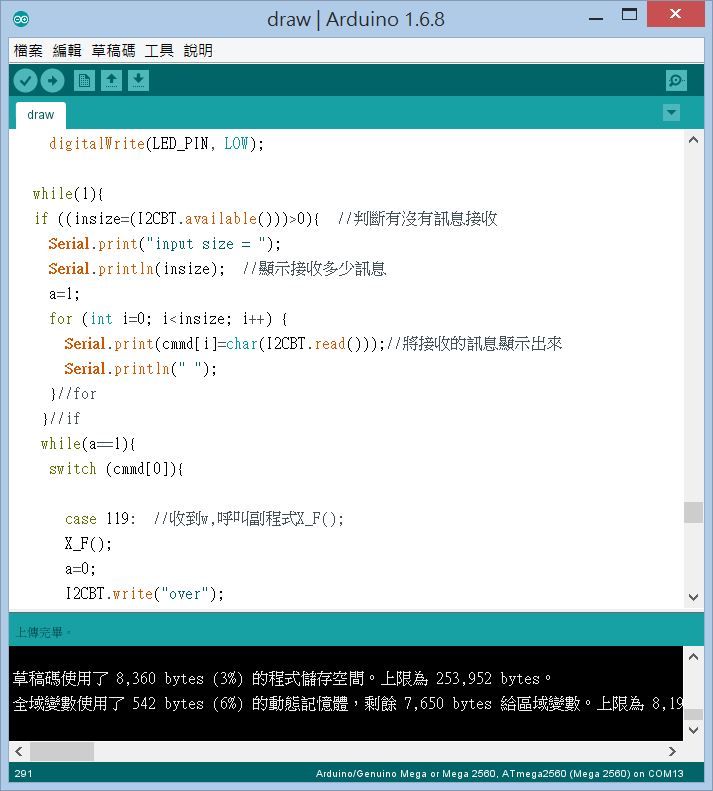
Task: Click the Serial.print("input size = ") line
Action: pyautogui.click(x=164, y=244)
